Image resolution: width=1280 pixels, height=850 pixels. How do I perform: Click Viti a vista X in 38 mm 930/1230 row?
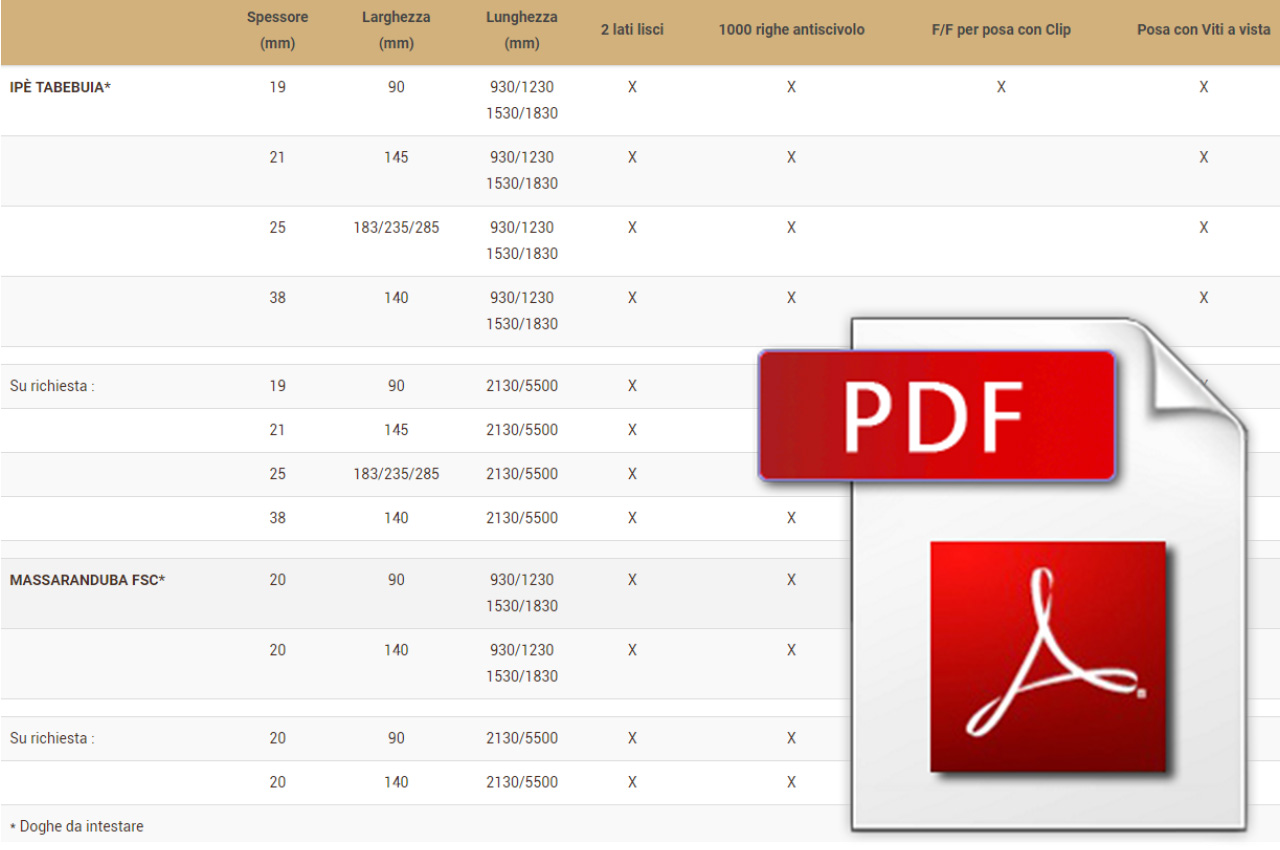pos(1204,297)
